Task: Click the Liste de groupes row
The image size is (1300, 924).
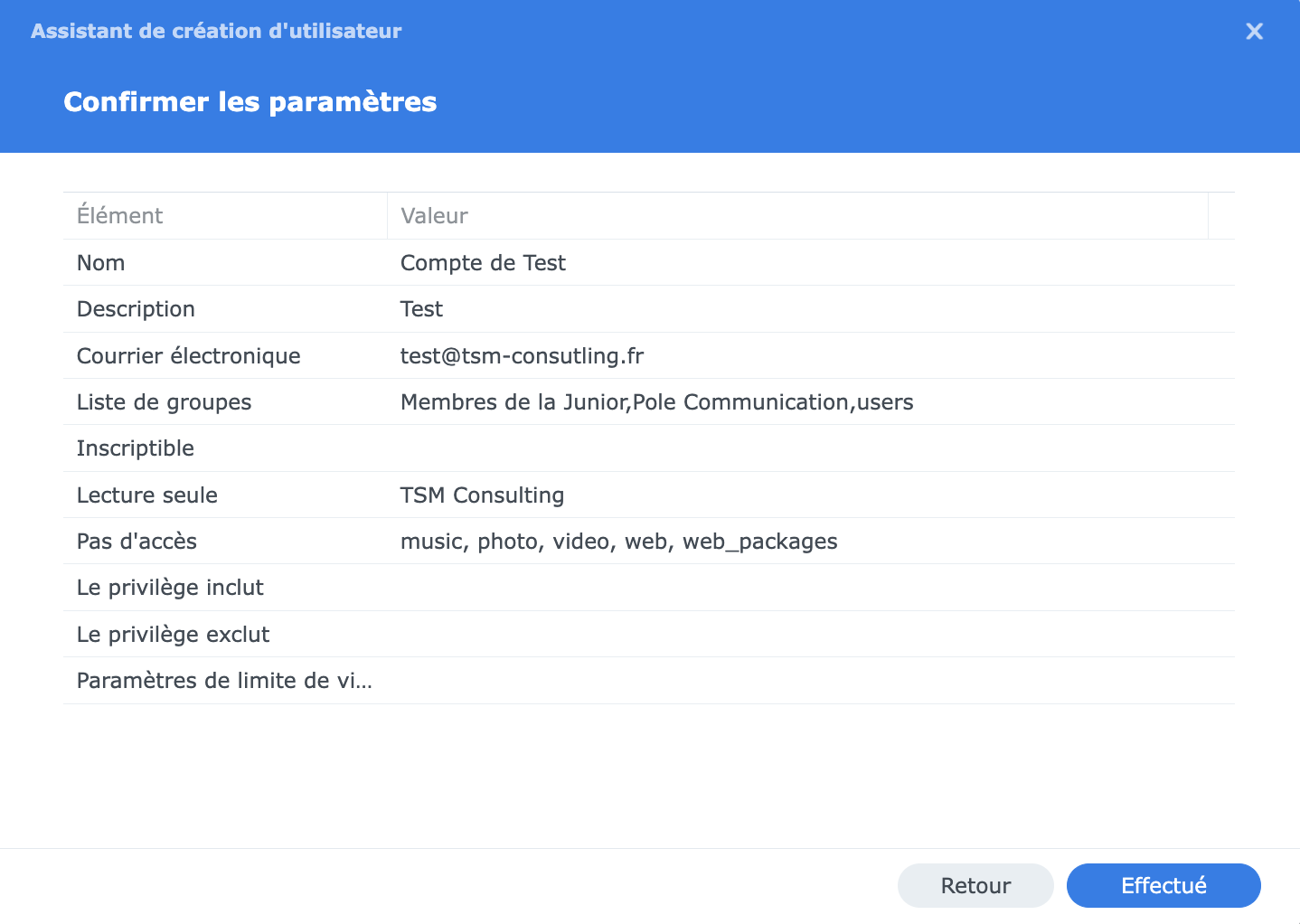Action: click(649, 402)
